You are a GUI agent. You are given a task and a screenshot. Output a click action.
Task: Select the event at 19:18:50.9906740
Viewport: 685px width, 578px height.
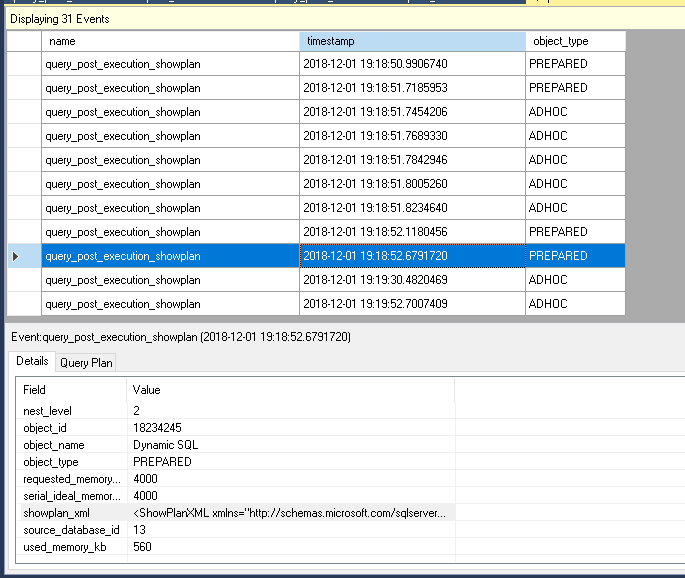coord(411,64)
